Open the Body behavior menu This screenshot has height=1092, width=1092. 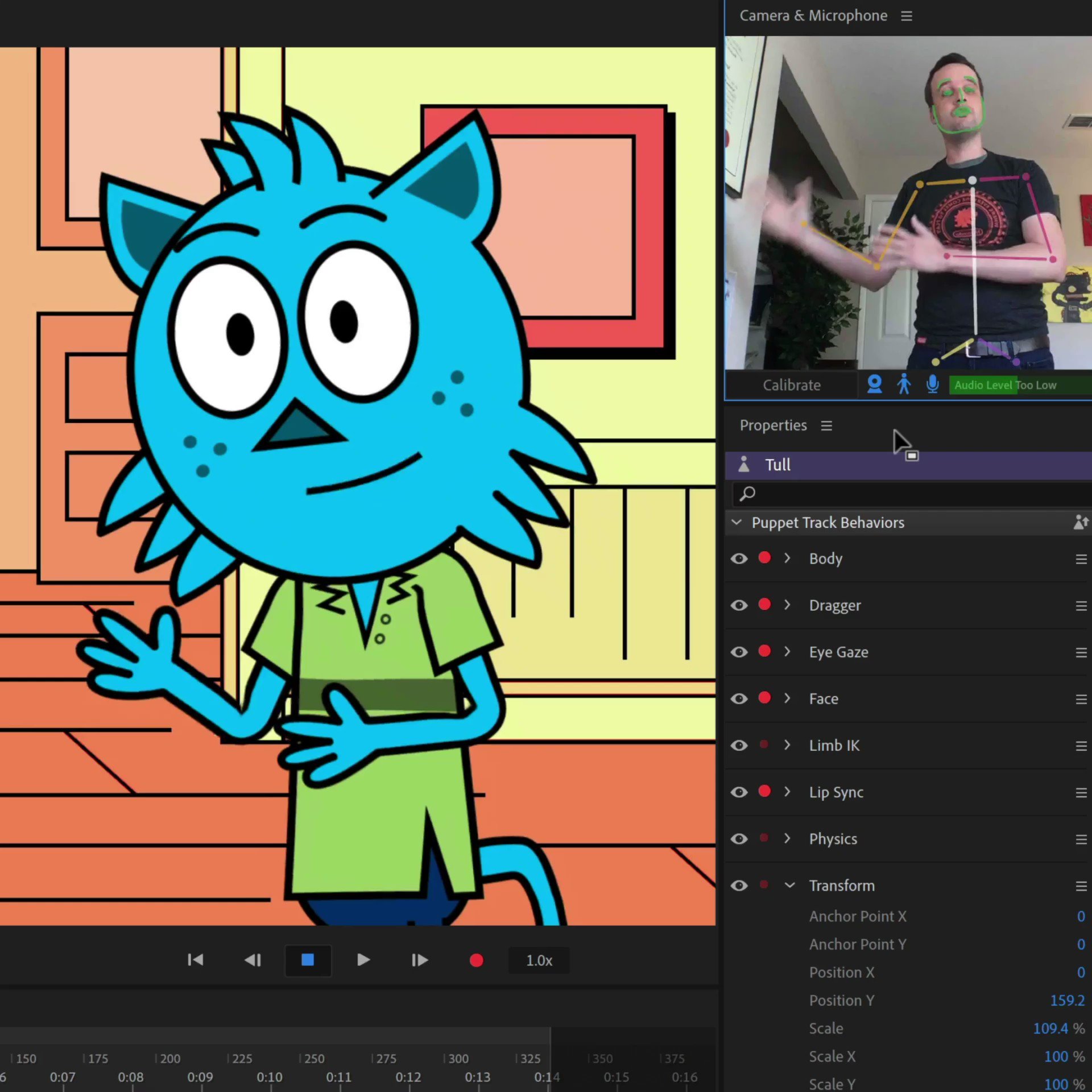coord(1081,559)
